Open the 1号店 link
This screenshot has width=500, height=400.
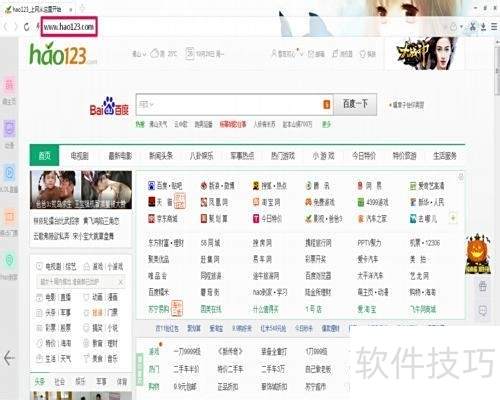[313, 309]
